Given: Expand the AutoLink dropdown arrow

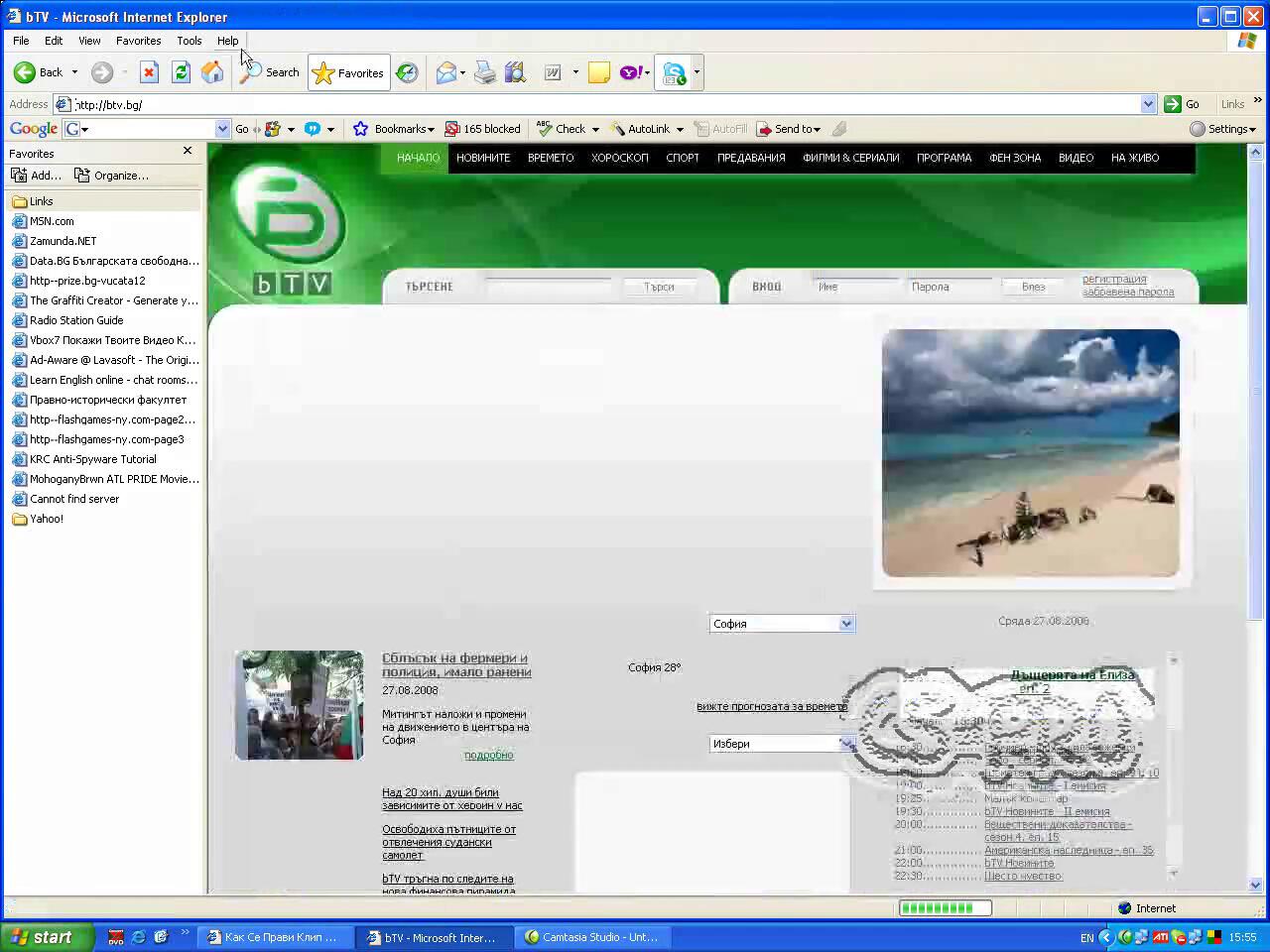Looking at the screenshot, I should [x=680, y=129].
